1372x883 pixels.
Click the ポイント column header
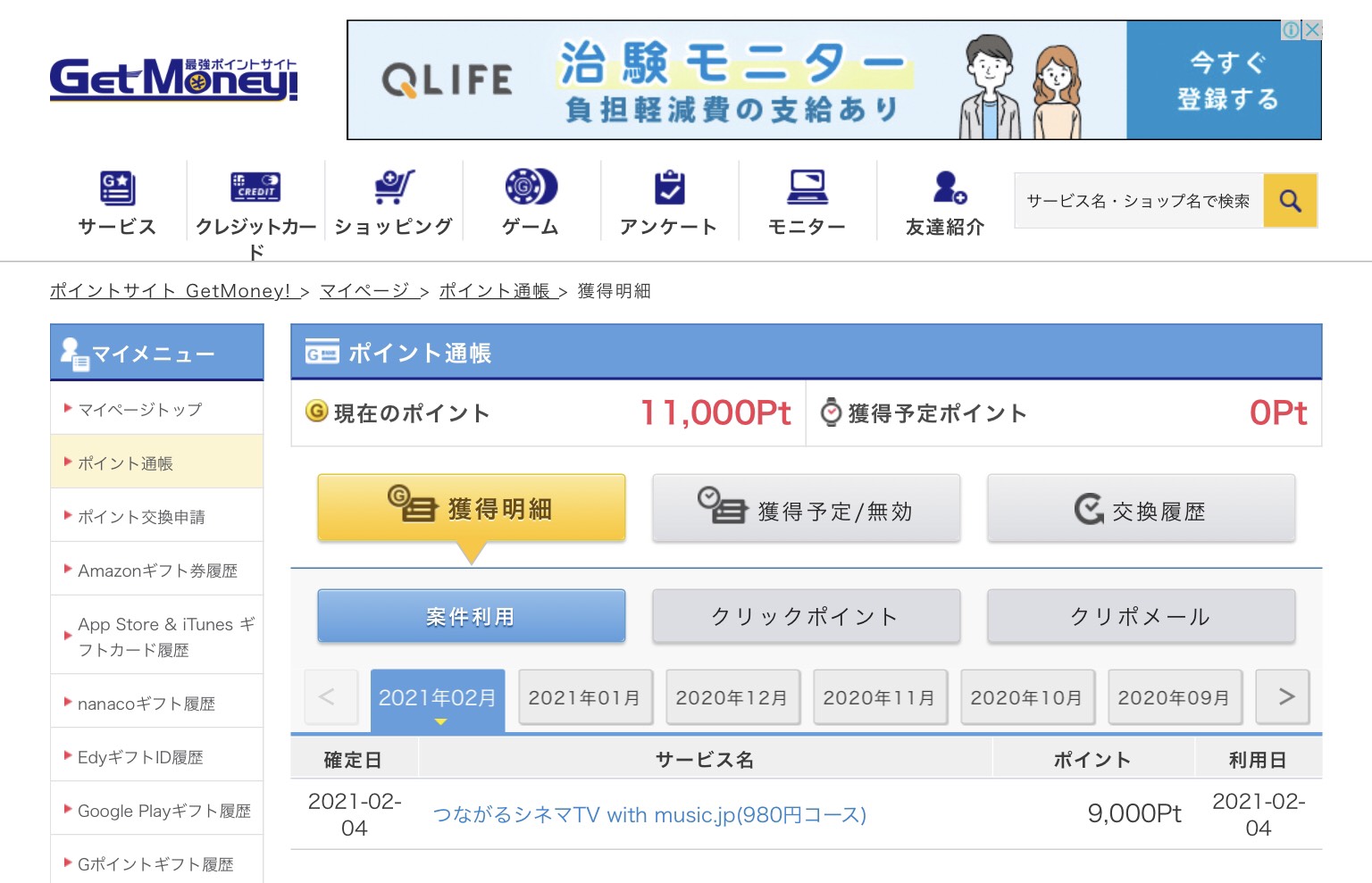pos(1092,760)
